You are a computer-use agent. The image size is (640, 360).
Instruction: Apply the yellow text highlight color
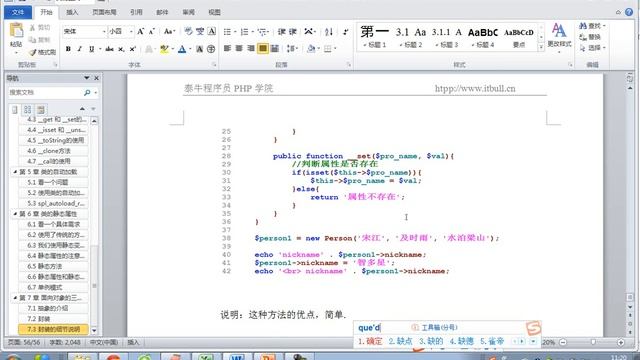164,49
